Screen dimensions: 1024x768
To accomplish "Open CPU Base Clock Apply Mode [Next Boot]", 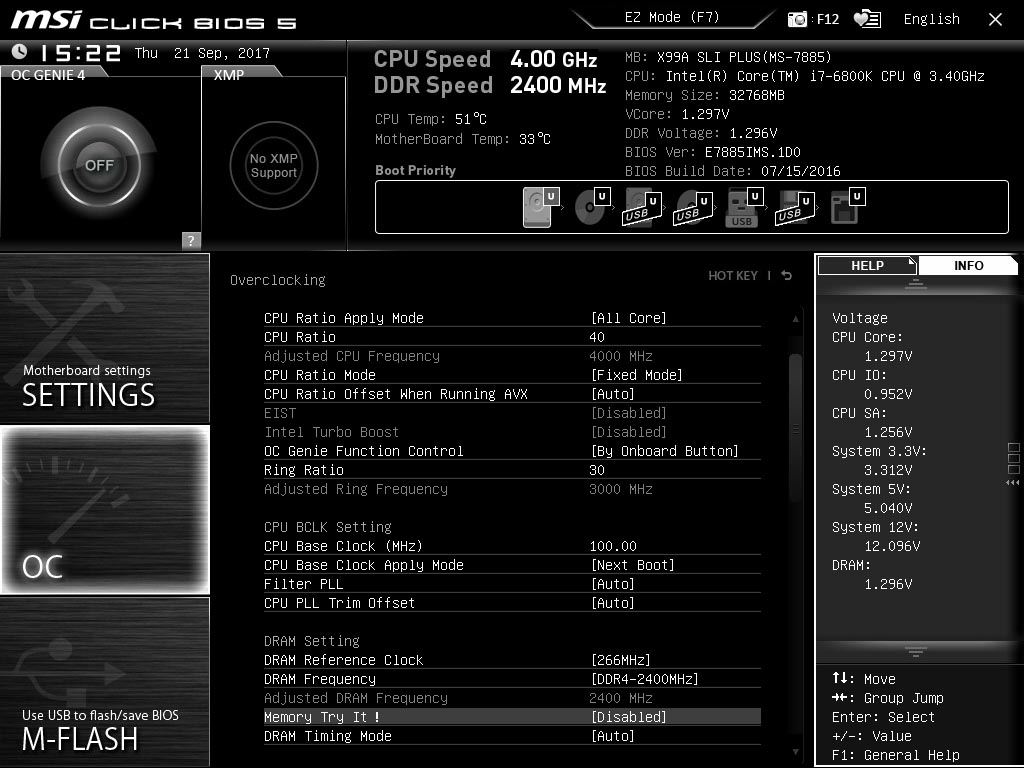I will (512, 565).
